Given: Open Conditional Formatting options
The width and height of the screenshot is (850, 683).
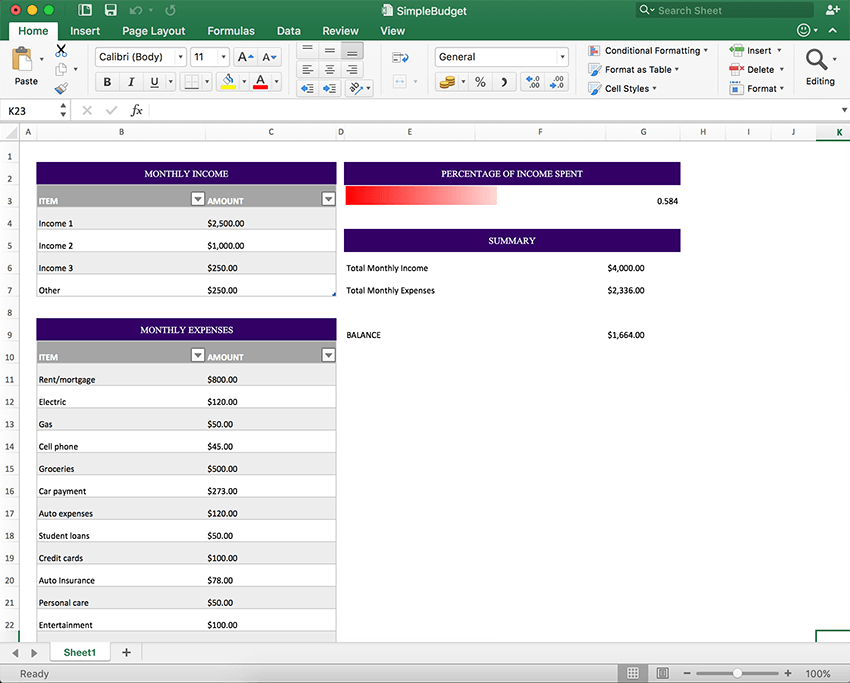Looking at the screenshot, I should click(649, 50).
